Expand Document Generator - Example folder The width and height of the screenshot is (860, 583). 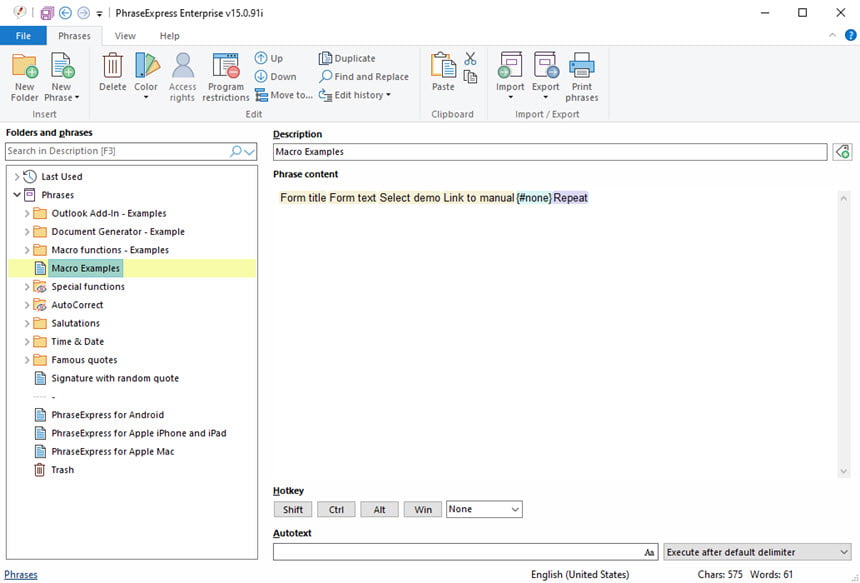pyautogui.click(x=27, y=231)
